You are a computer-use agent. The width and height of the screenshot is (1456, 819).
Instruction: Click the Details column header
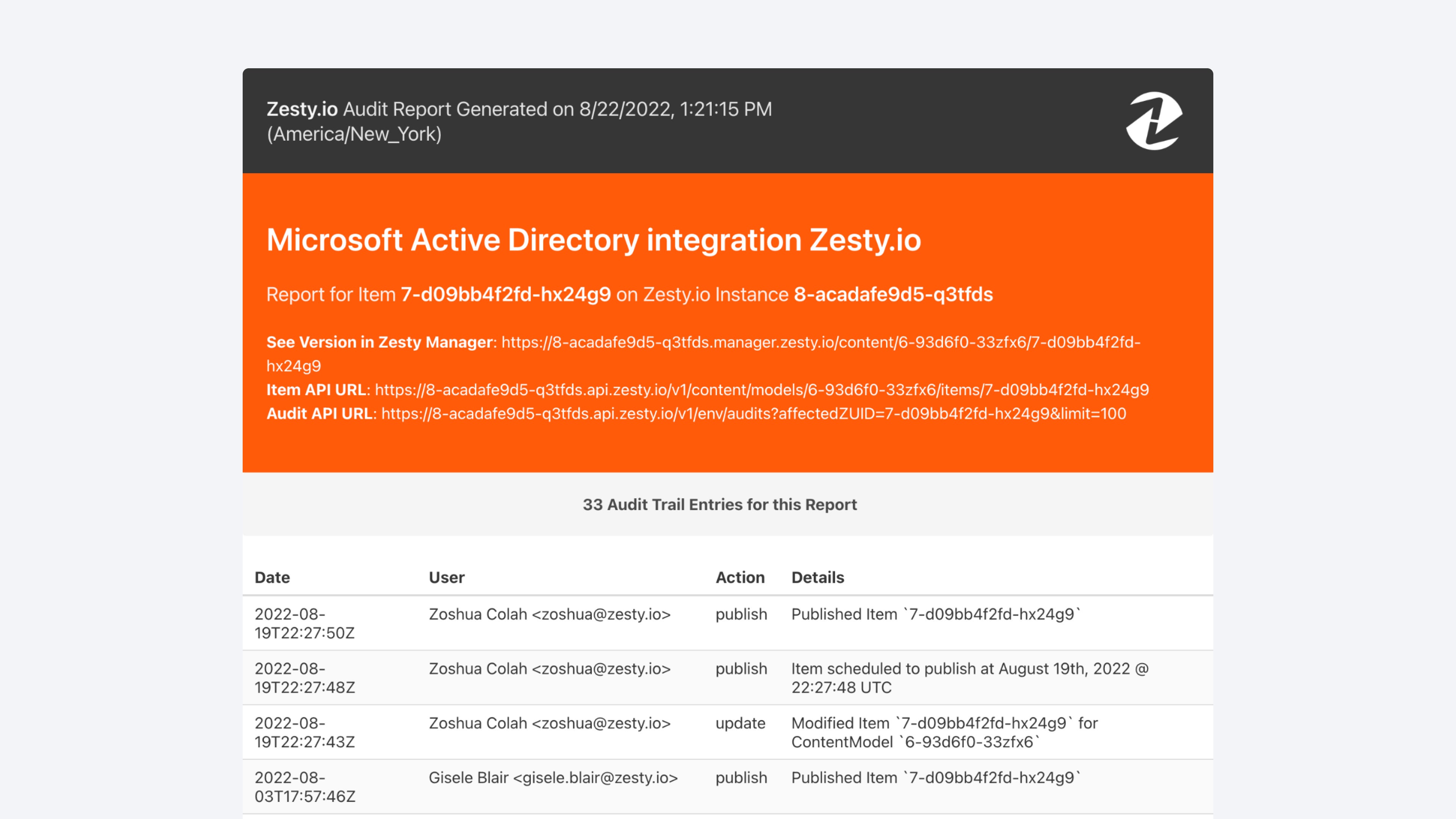pyautogui.click(x=817, y=577)
